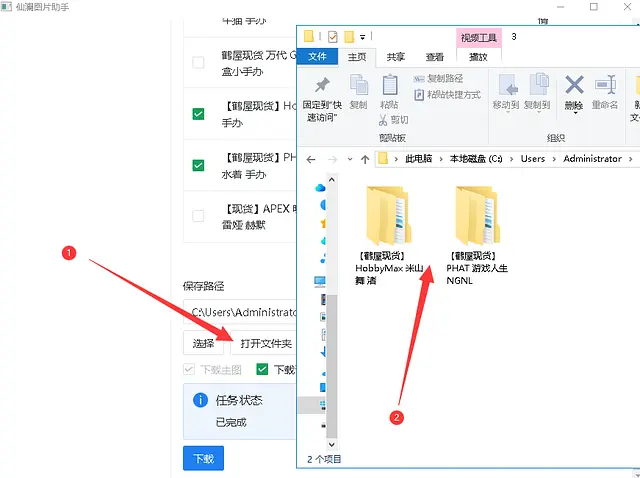Click the new folder icon in quick access toolbar
Viewport: 640px width, 478px height.
click(349, 37)
